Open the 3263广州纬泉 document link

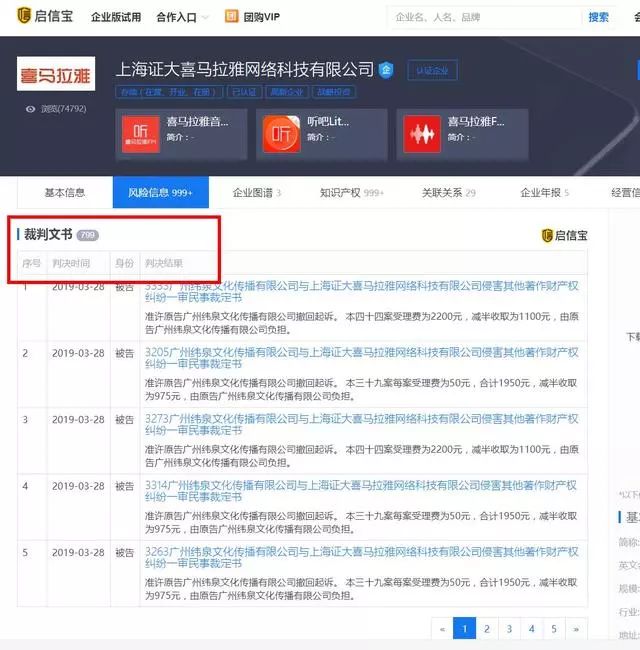(x=361, y=557)
